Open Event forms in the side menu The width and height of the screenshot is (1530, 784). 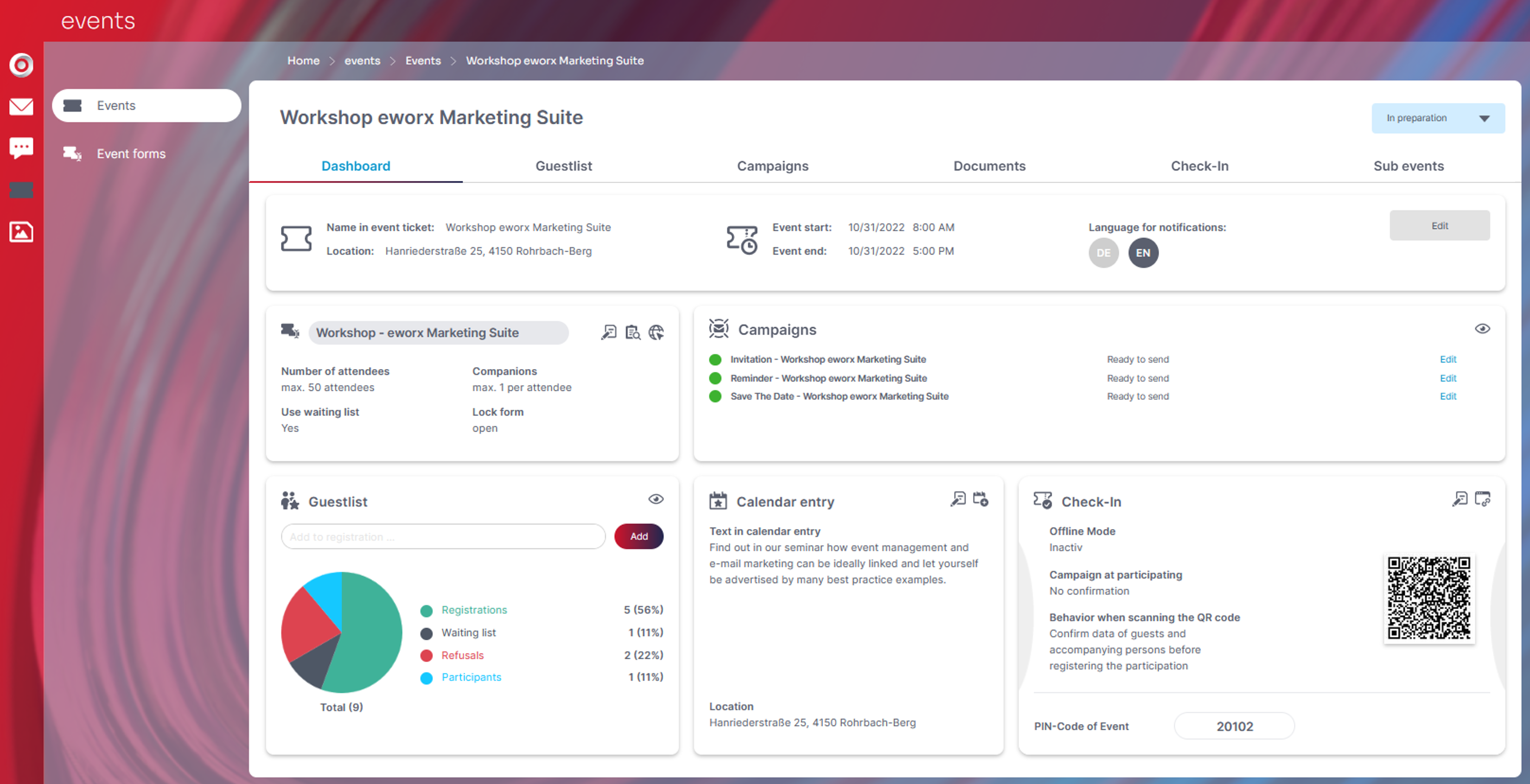click(131, 154)
